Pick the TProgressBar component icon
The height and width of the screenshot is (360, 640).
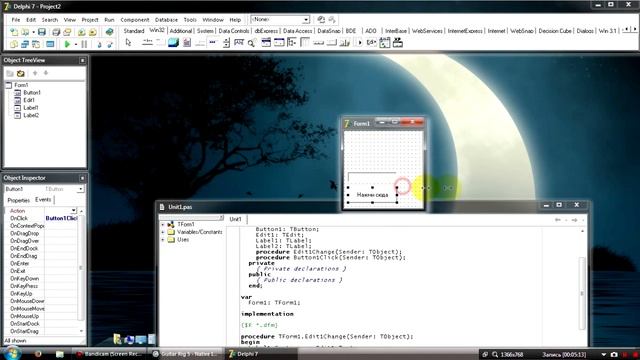[x=213, y=42]
